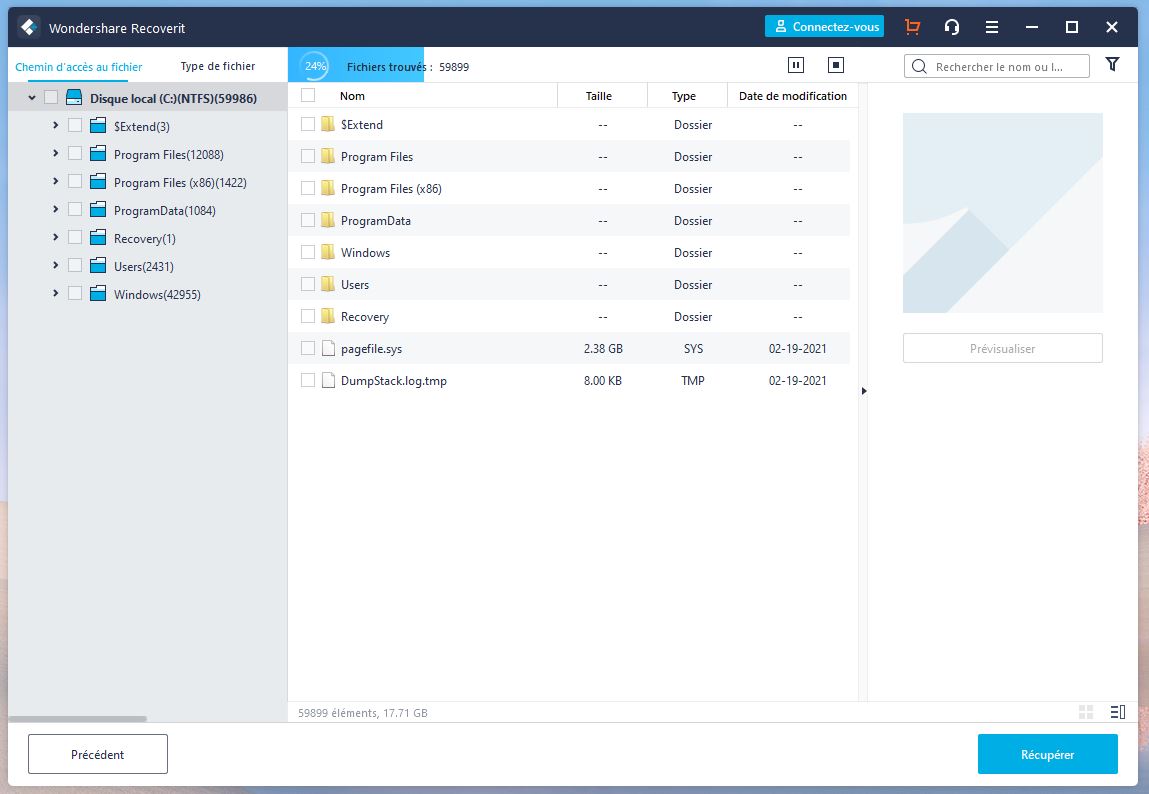Pause the scan with the pause icon

pos(796,66)
